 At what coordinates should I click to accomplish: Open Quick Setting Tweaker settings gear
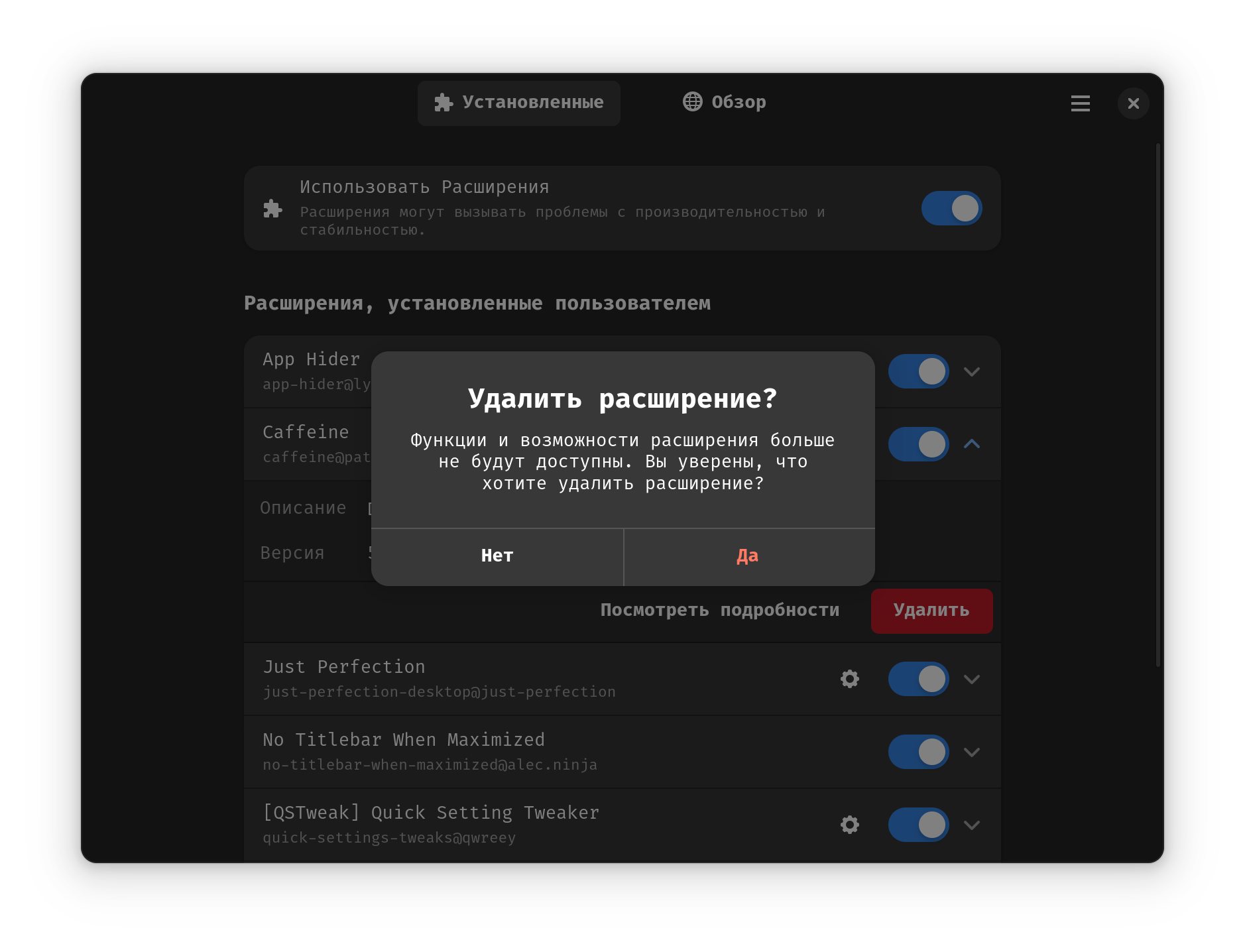[x=849, y=825]
